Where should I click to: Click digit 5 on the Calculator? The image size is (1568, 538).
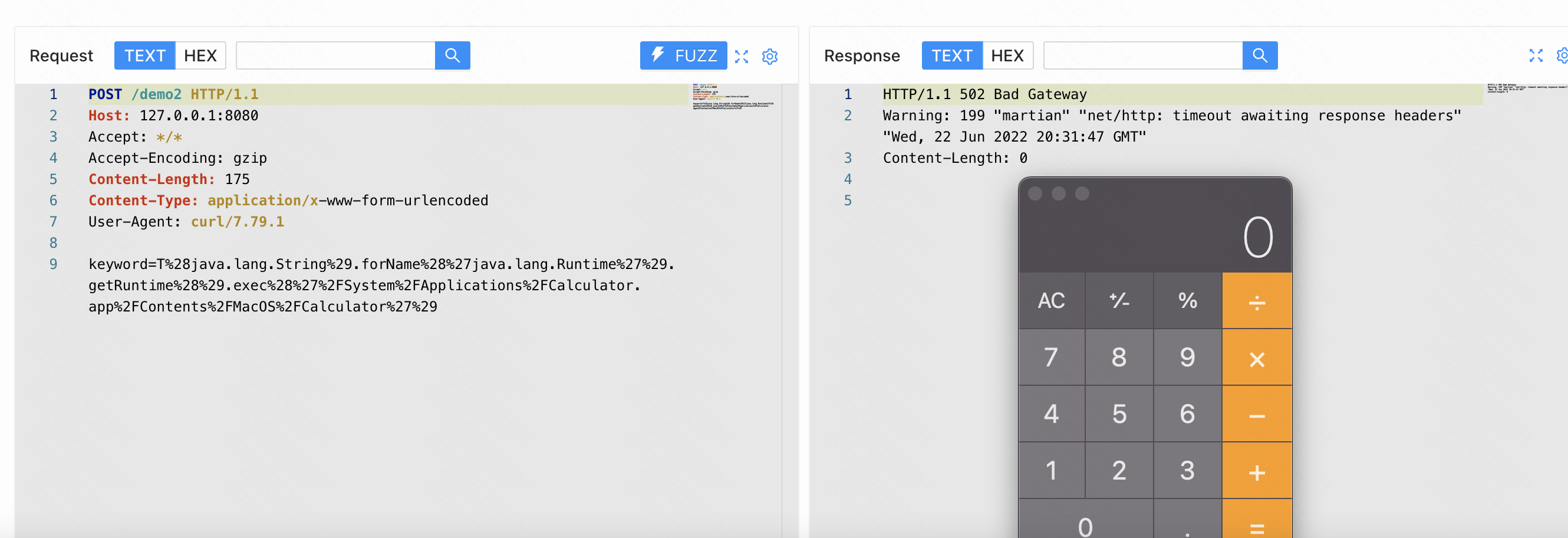pyautogui.click(x=1119, y=414)
